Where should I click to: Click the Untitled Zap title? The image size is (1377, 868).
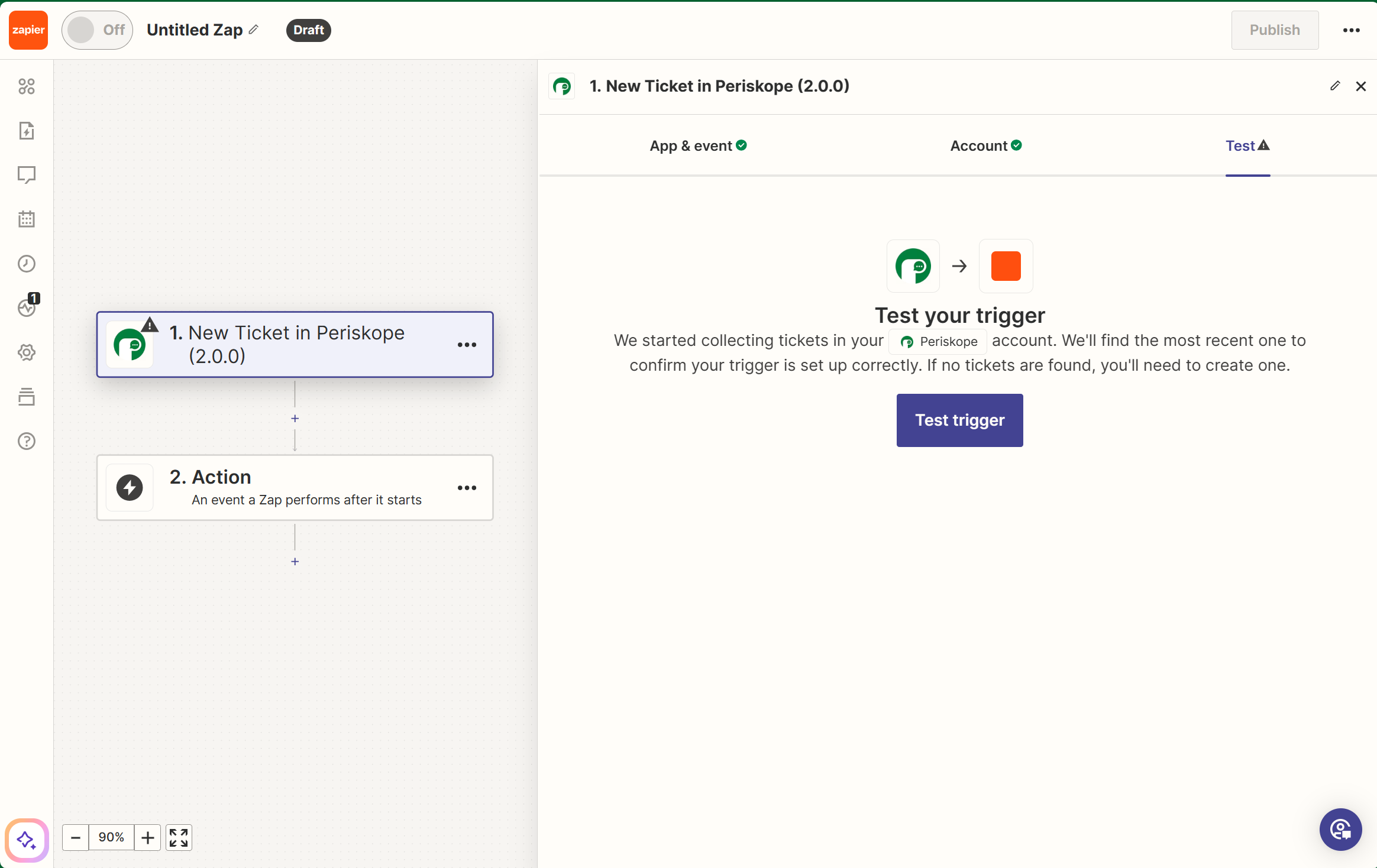click(195, 30)
